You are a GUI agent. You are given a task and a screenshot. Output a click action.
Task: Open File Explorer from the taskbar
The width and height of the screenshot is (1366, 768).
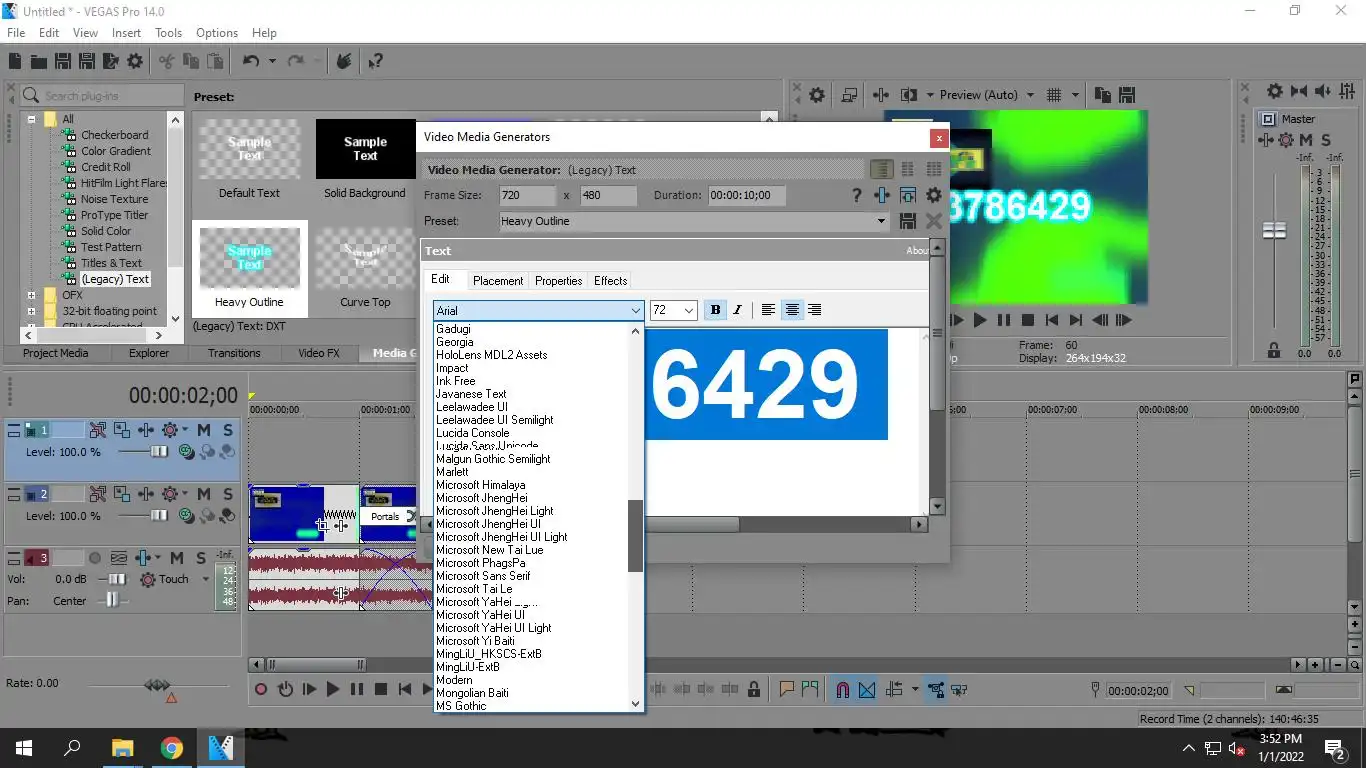(122, 747)
